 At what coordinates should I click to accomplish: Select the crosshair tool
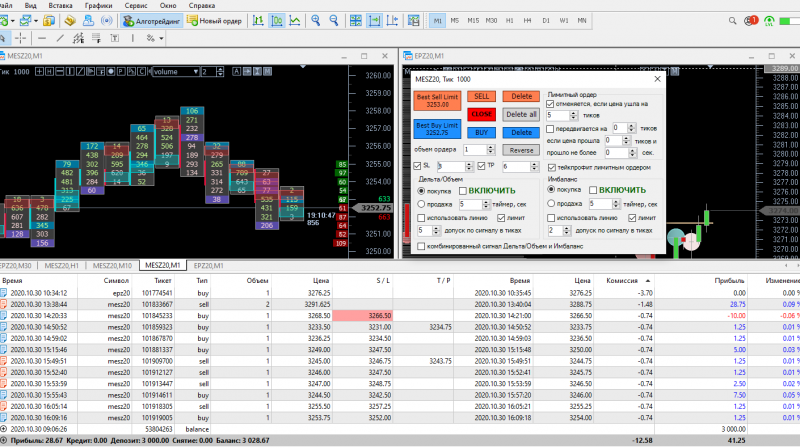click(20, 38)
